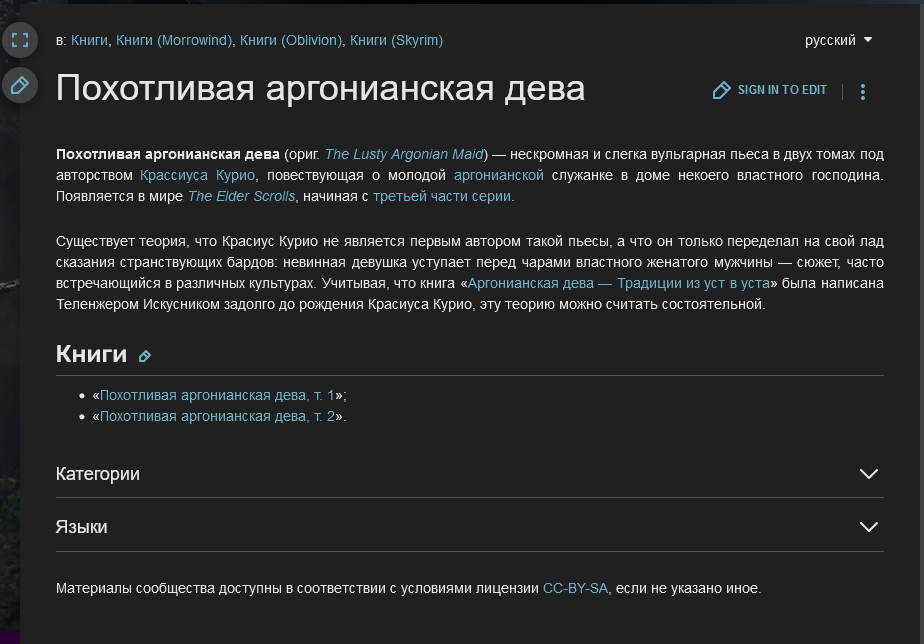Click the page title Похотливая аргонианская дева
The height and width of the screenshot is (644, 924).
321,88
